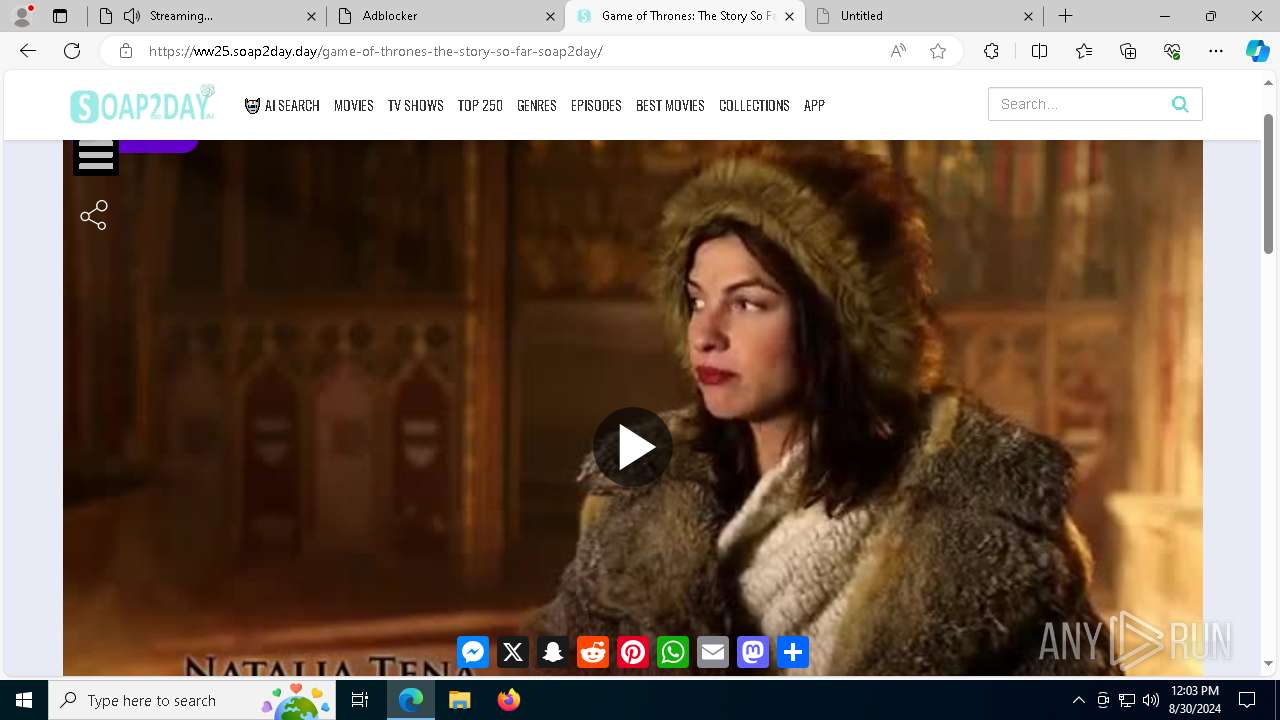Image resolution: width=1280 pixels, height=720 pixels.
Task: Share on Snapchat
Action: point(553,652)
